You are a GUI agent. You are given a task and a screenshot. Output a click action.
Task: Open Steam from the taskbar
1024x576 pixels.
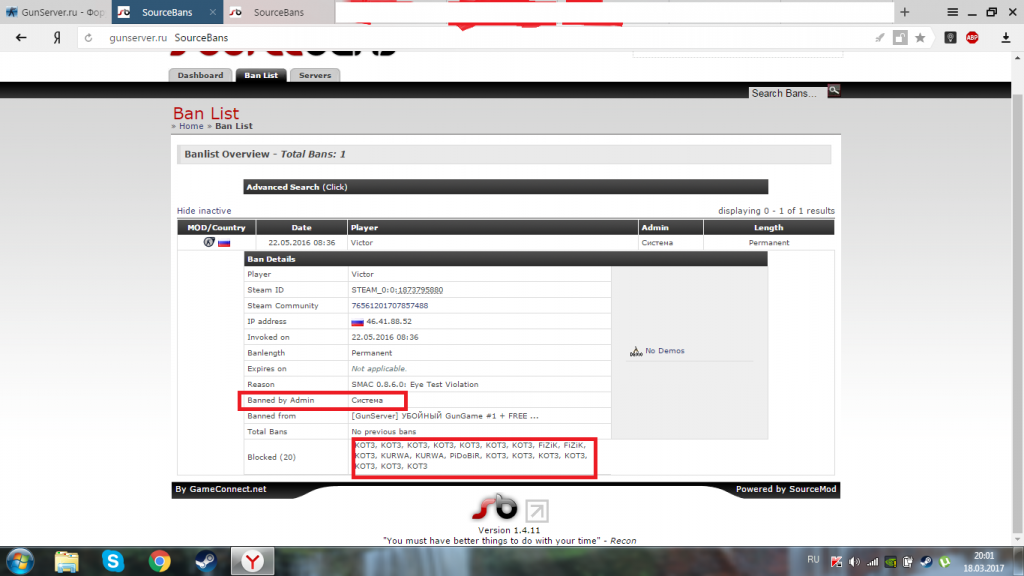pos(202,560)
